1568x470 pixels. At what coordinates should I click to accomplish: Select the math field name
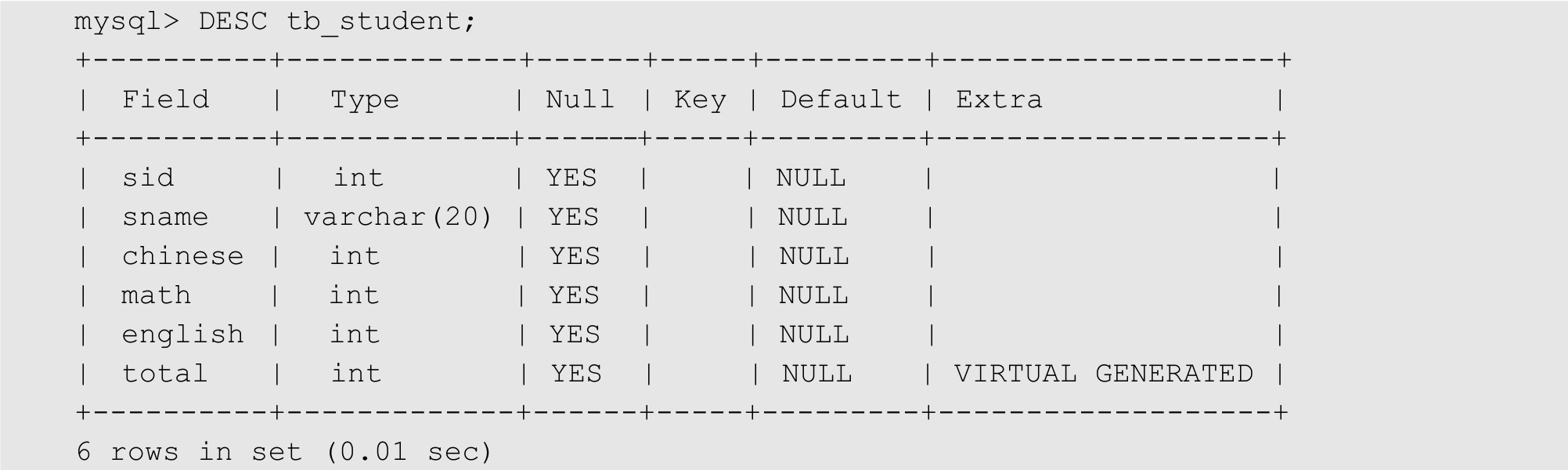click(x=156, y=296)
